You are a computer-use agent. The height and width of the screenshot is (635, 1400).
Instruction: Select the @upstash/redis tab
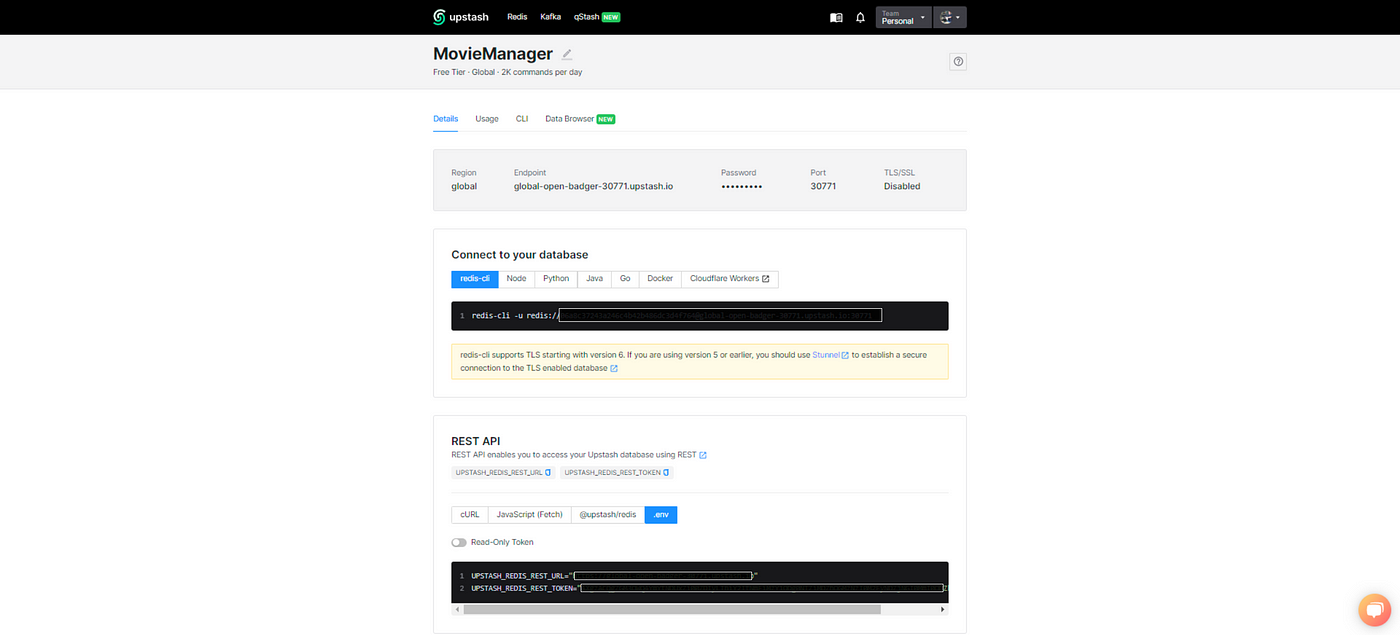point(608,515)
